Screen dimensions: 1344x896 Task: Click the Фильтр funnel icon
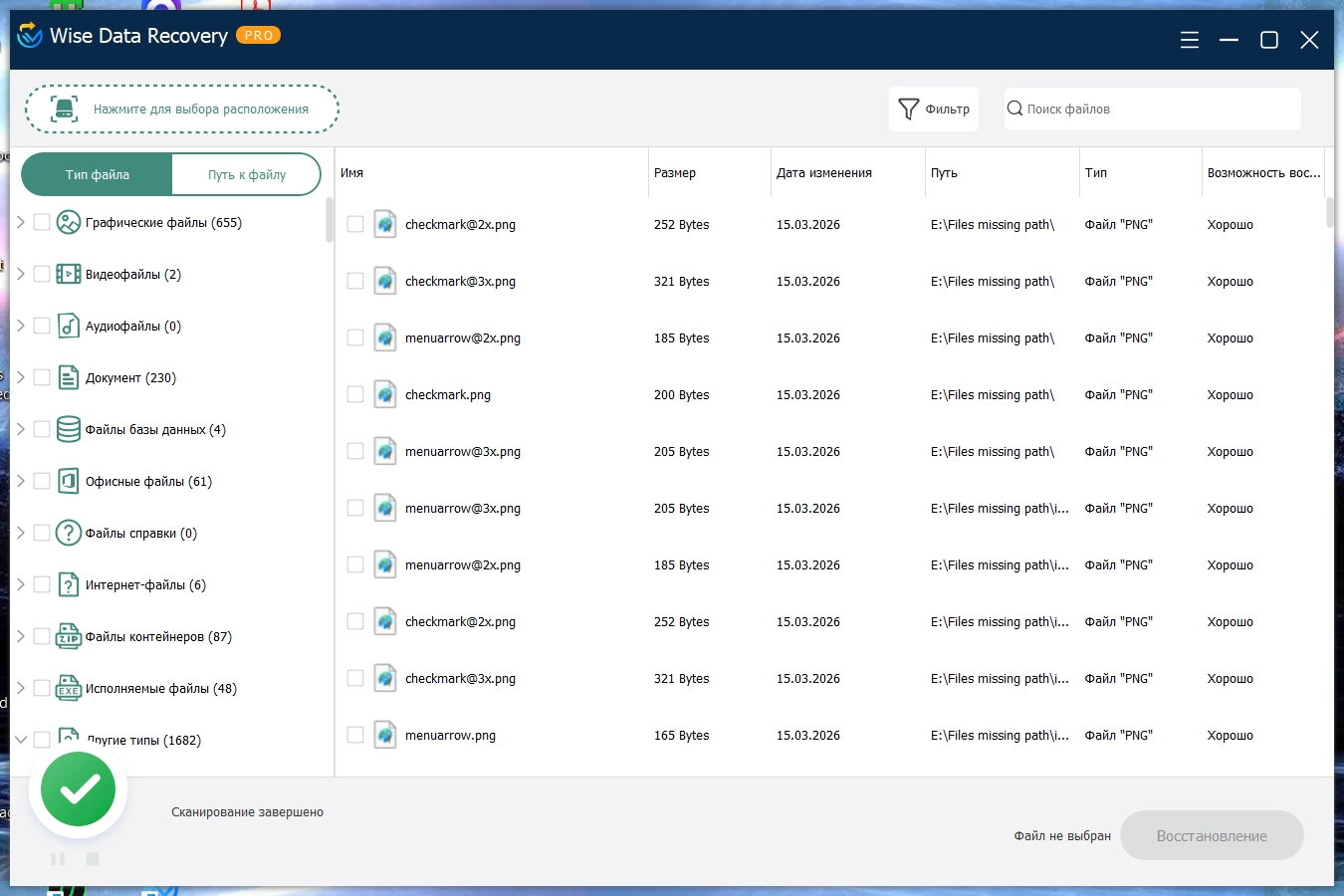908,110
